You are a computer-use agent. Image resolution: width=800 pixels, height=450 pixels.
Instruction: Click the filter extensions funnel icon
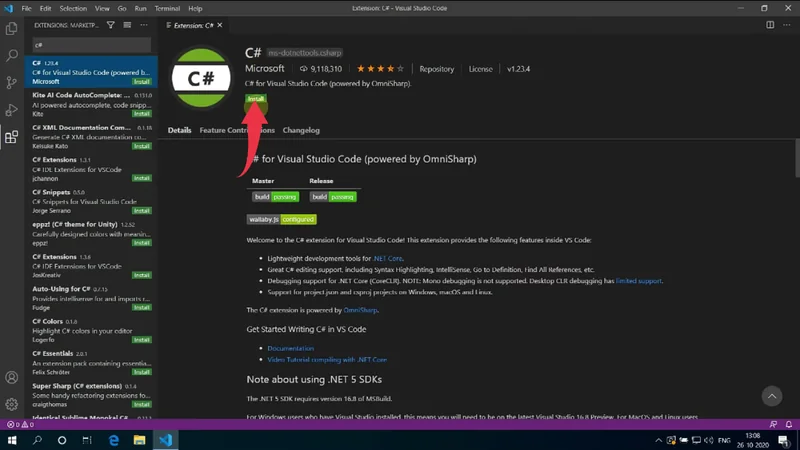111,25
